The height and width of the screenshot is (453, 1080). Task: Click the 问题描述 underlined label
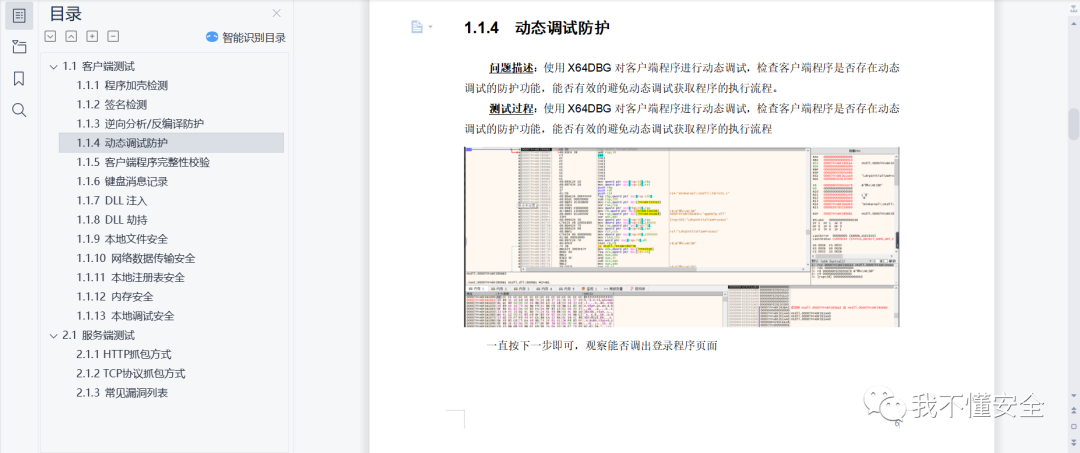coord(512,68)
